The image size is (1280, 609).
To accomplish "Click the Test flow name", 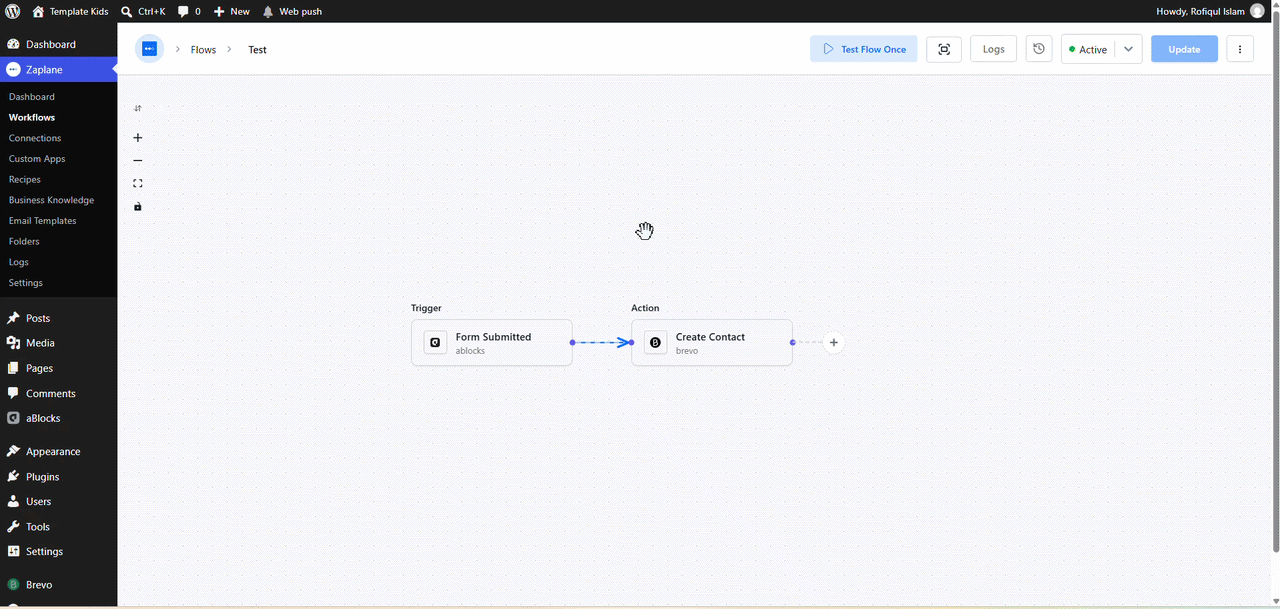I will 257,49.
